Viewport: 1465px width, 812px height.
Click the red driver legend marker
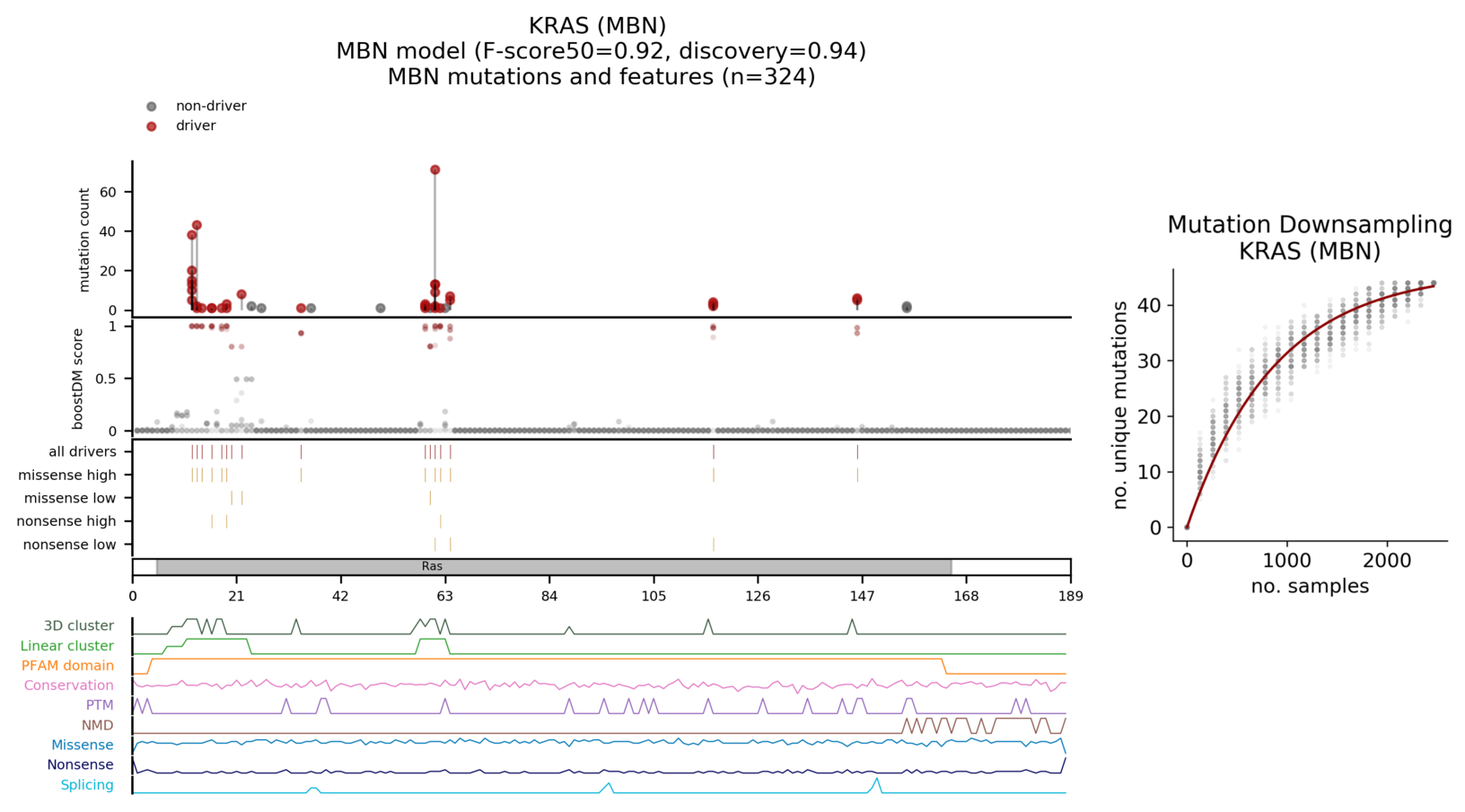point(152,127)
